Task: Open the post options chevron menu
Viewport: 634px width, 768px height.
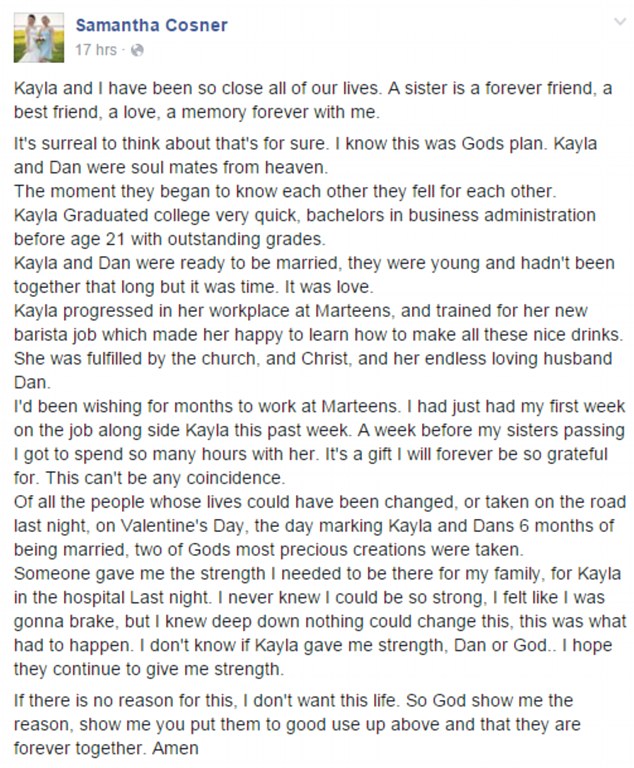Action: (620, 22)
